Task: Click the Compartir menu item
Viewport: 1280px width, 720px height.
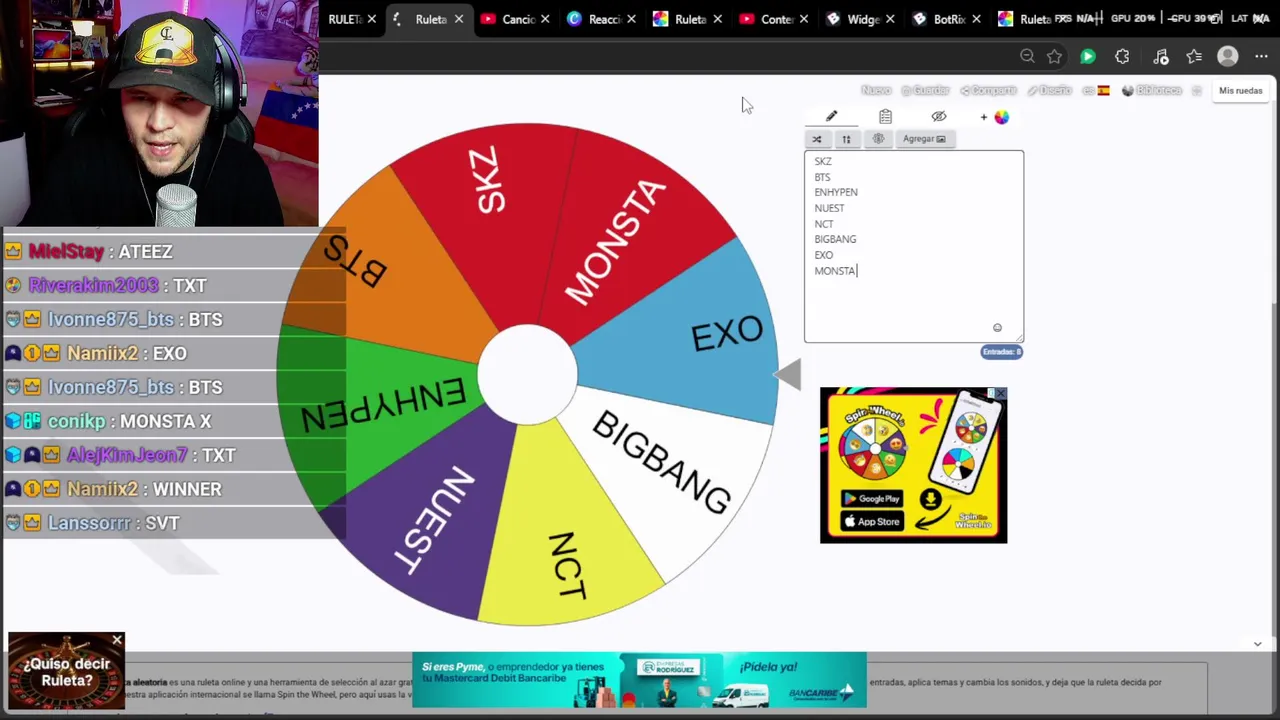Action: (x=988, y=90)
